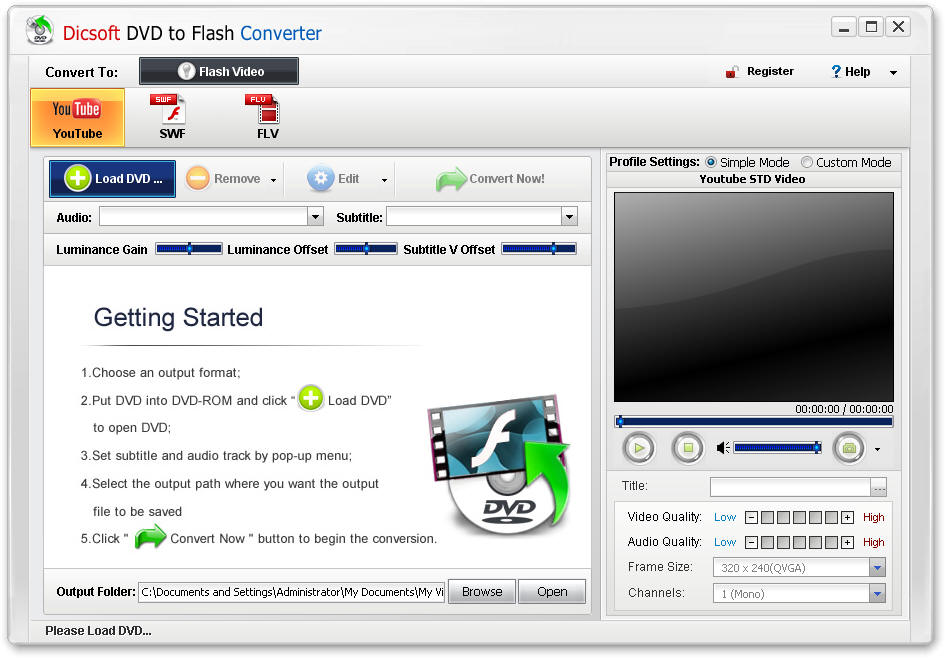This screenshot has height=658, width=945.
Task: Click the Title browse ellipsis button
Action: pyautogui.click(x=879, y=487)
